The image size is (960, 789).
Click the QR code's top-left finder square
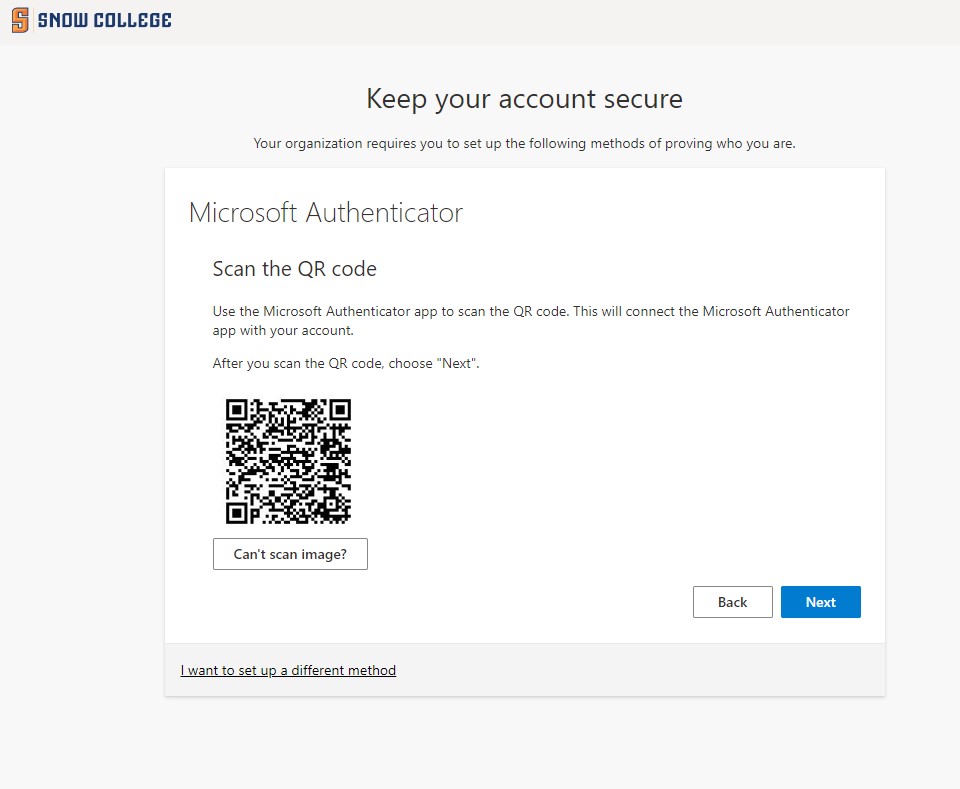click(x=237, y=410)
